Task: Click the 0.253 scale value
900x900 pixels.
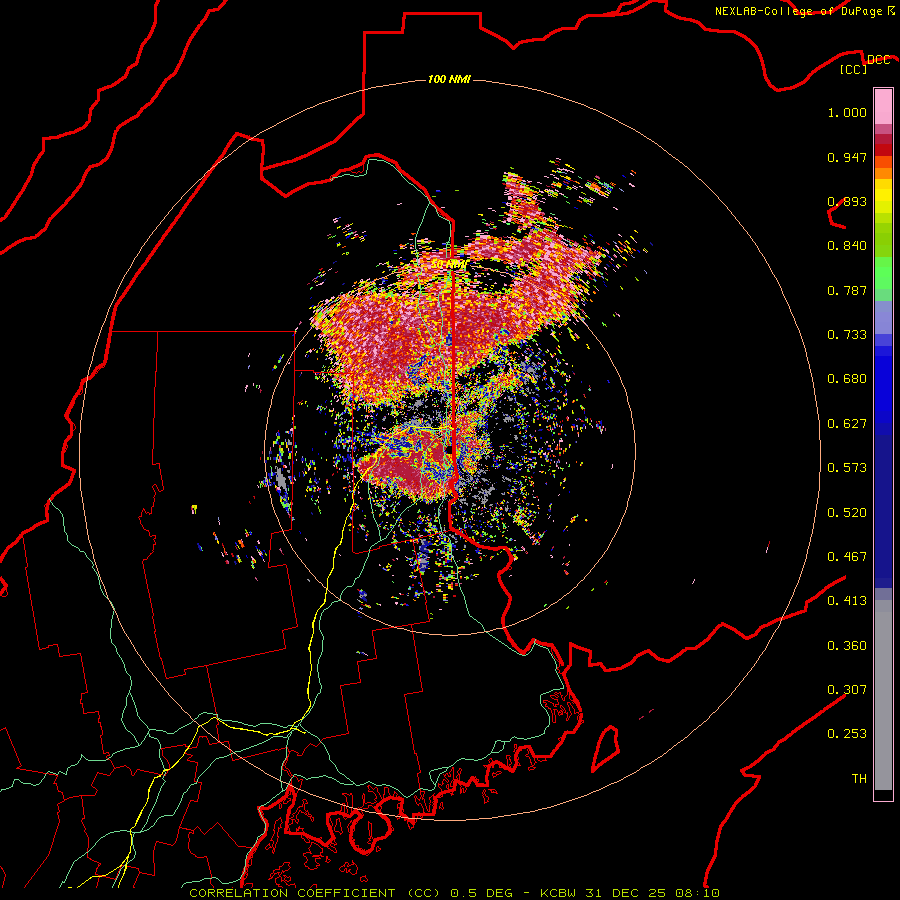Action: pyautogui.click(x=847, y=734)
